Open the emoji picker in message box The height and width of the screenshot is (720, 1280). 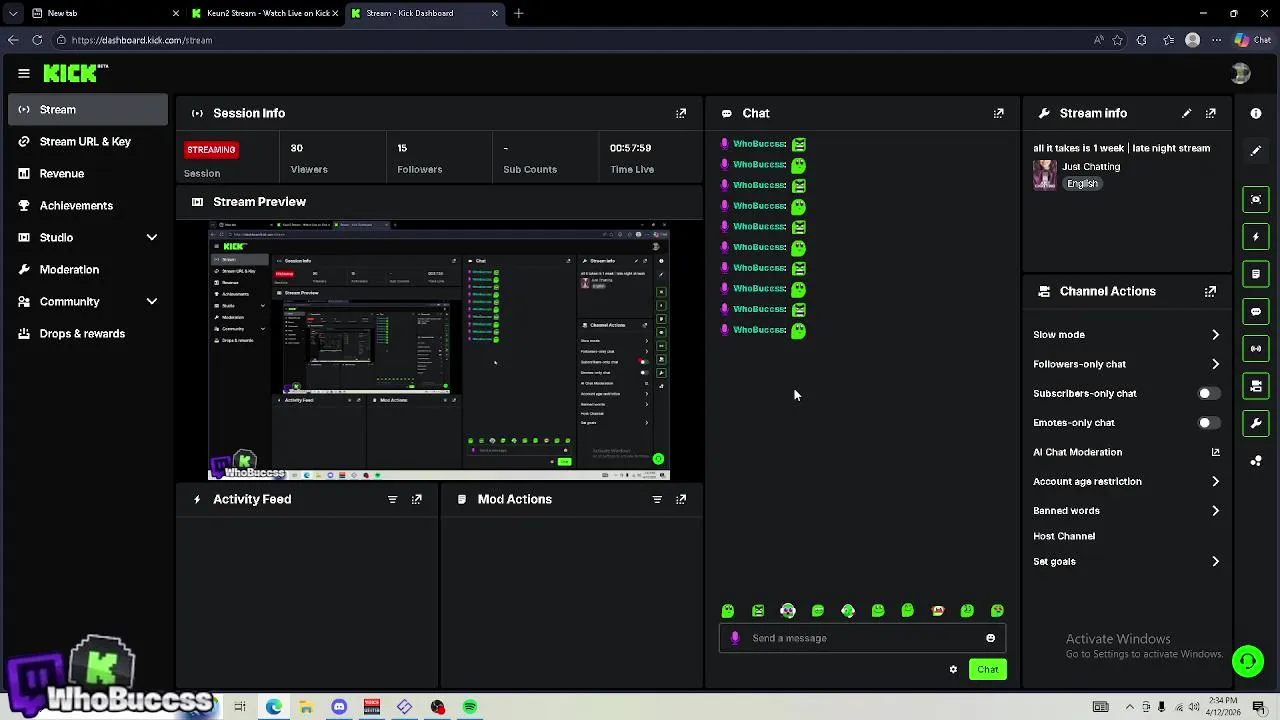[x=991, y=638]
